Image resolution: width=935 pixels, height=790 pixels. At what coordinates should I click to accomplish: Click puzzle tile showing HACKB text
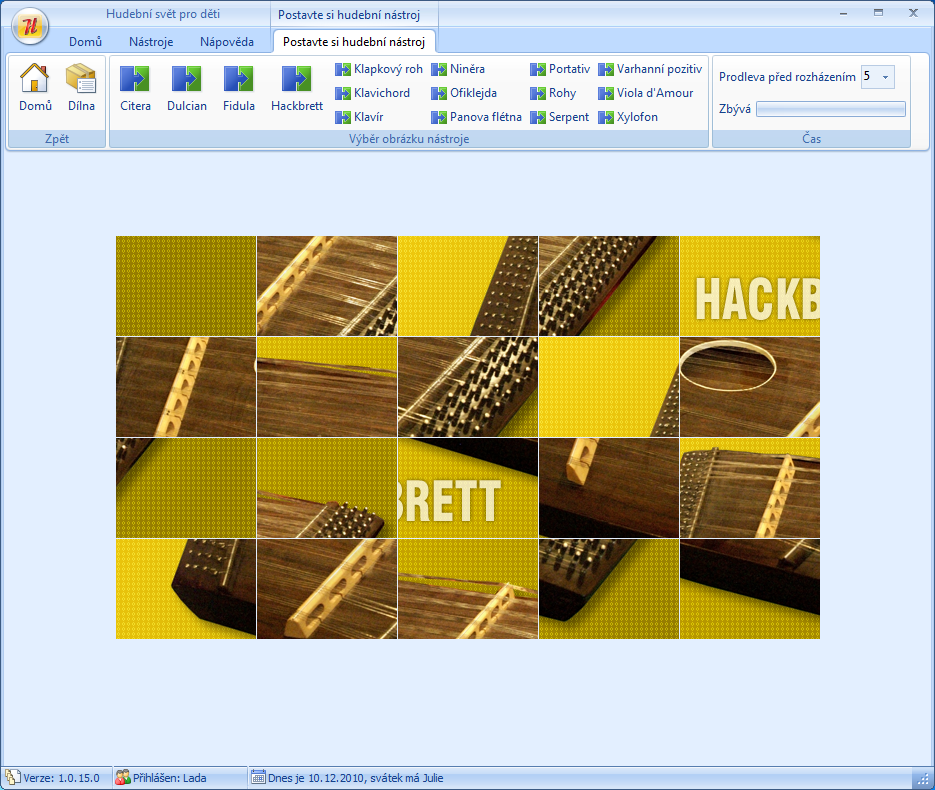pyautogui.click(x=750, y=286)
